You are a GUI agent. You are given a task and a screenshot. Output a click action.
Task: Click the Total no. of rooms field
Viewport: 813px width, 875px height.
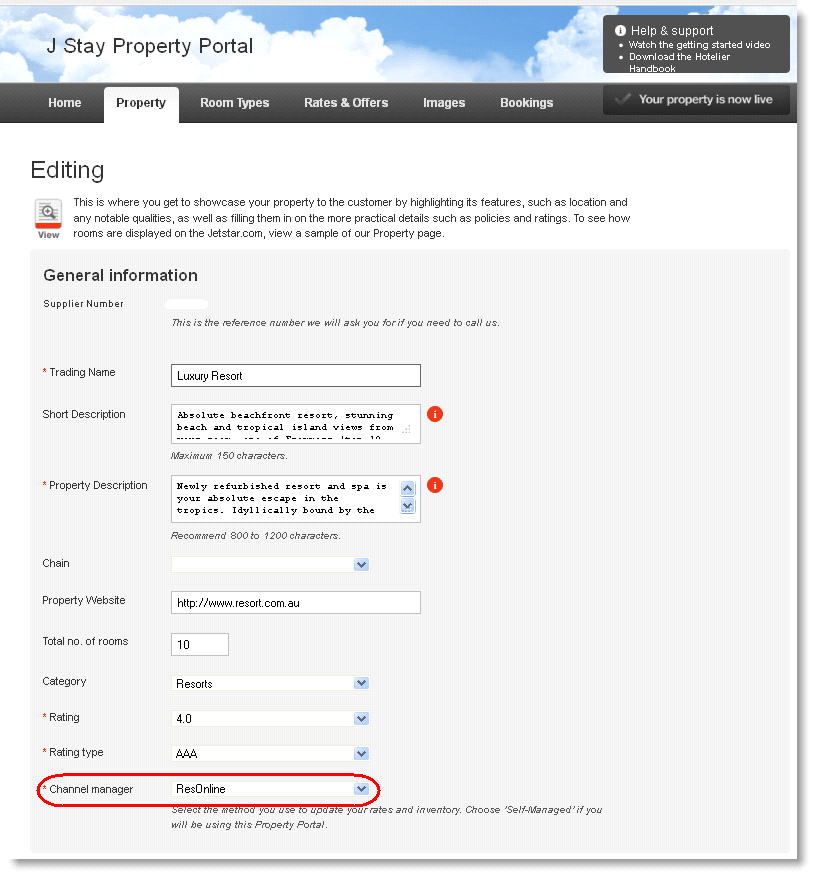click(x=200, y=645)
